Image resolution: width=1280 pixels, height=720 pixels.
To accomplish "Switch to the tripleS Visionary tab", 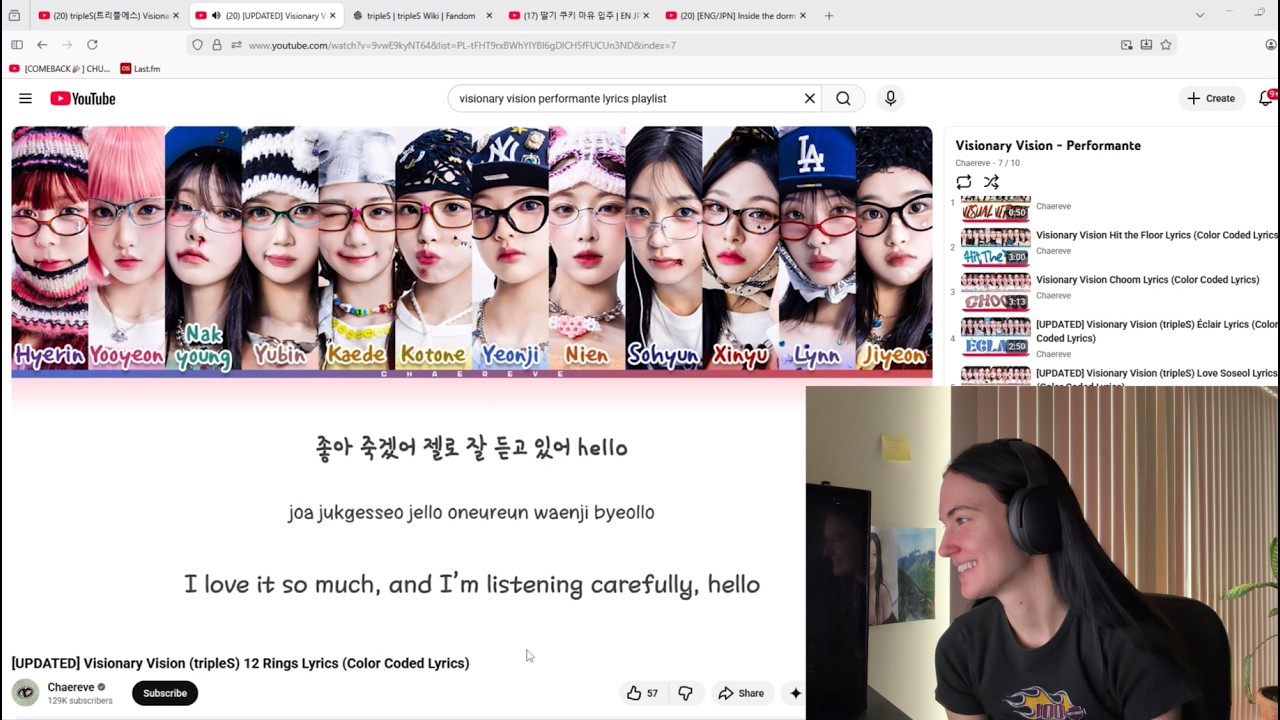I will click(x=109, y=15).
